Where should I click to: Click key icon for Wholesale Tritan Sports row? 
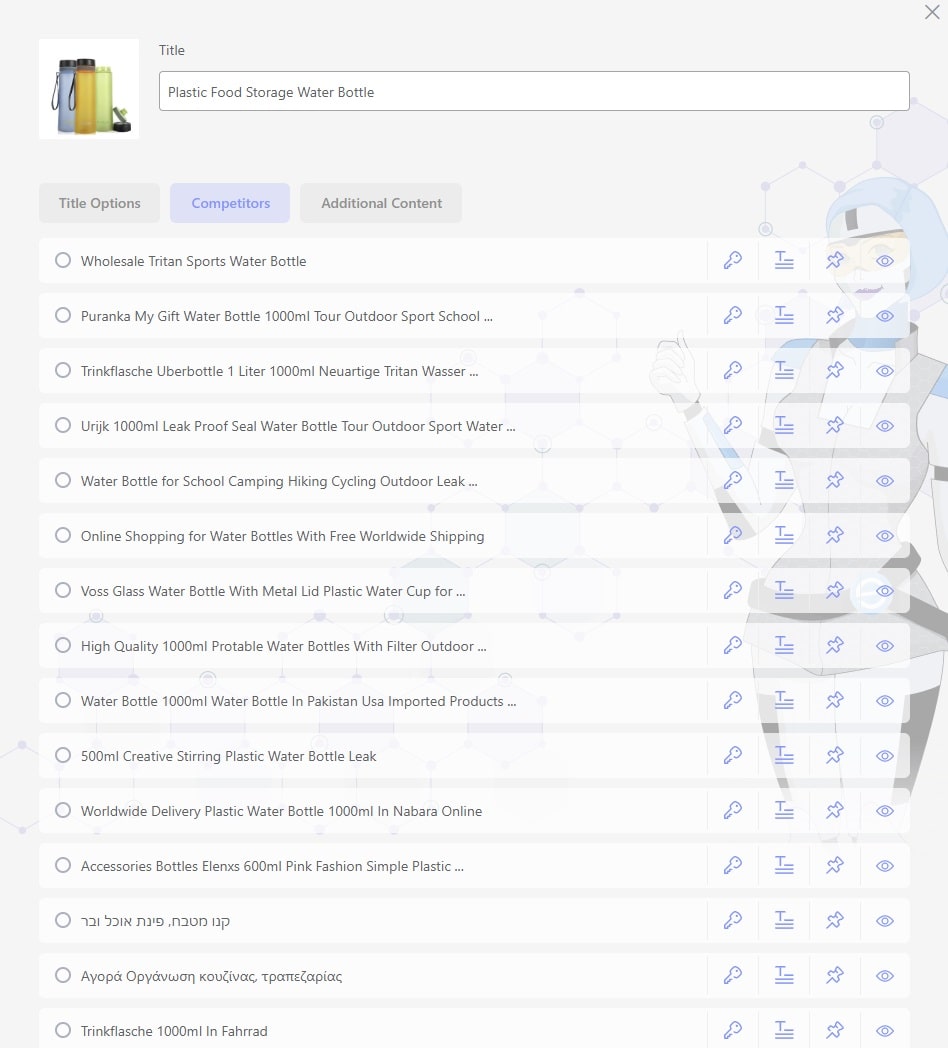click(733, 261)
